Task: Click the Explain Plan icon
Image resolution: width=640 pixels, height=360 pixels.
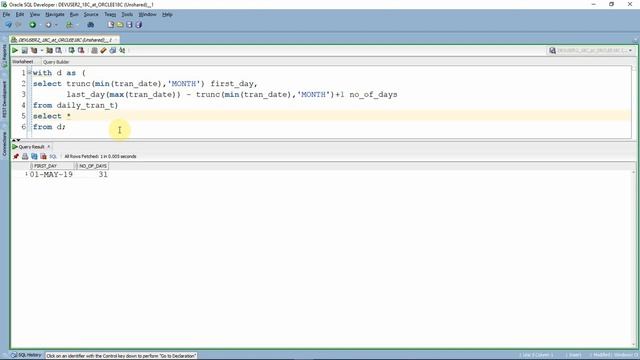Action: point(34,51)
